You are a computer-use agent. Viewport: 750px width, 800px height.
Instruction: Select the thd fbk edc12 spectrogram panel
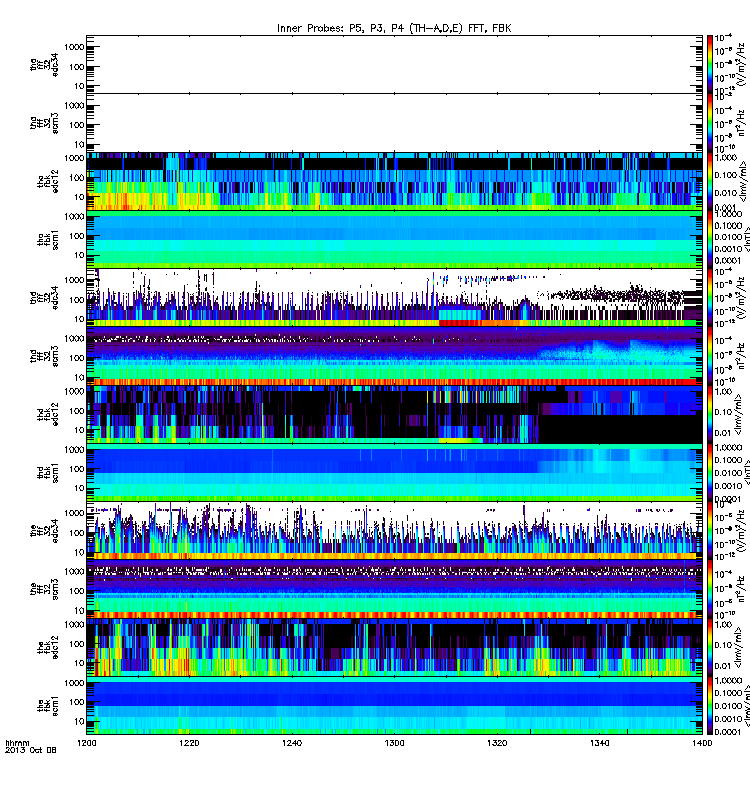pyautogui.click(x=394, y=414)
